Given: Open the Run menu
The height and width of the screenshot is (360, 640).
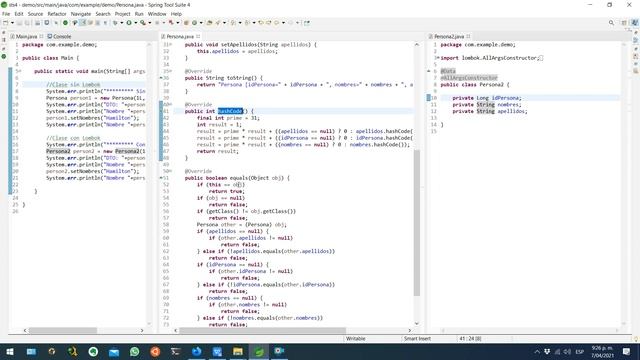Looking at the screenshot, I should tap(139, 14).
